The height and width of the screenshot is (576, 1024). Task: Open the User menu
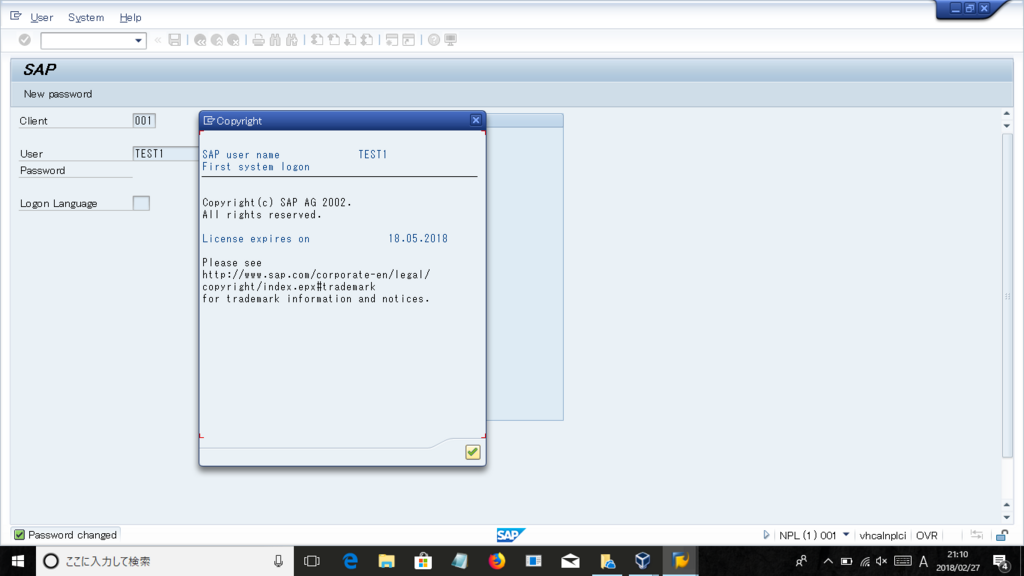41,17
